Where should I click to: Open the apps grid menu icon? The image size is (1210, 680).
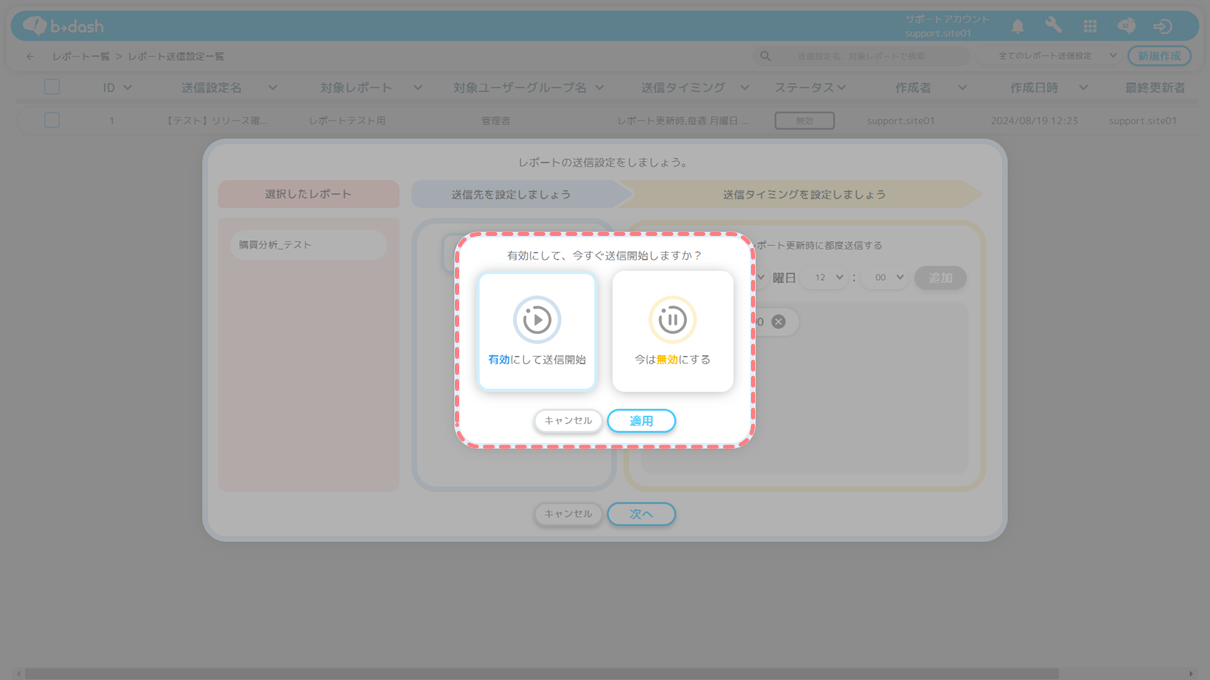[1090, 26]
